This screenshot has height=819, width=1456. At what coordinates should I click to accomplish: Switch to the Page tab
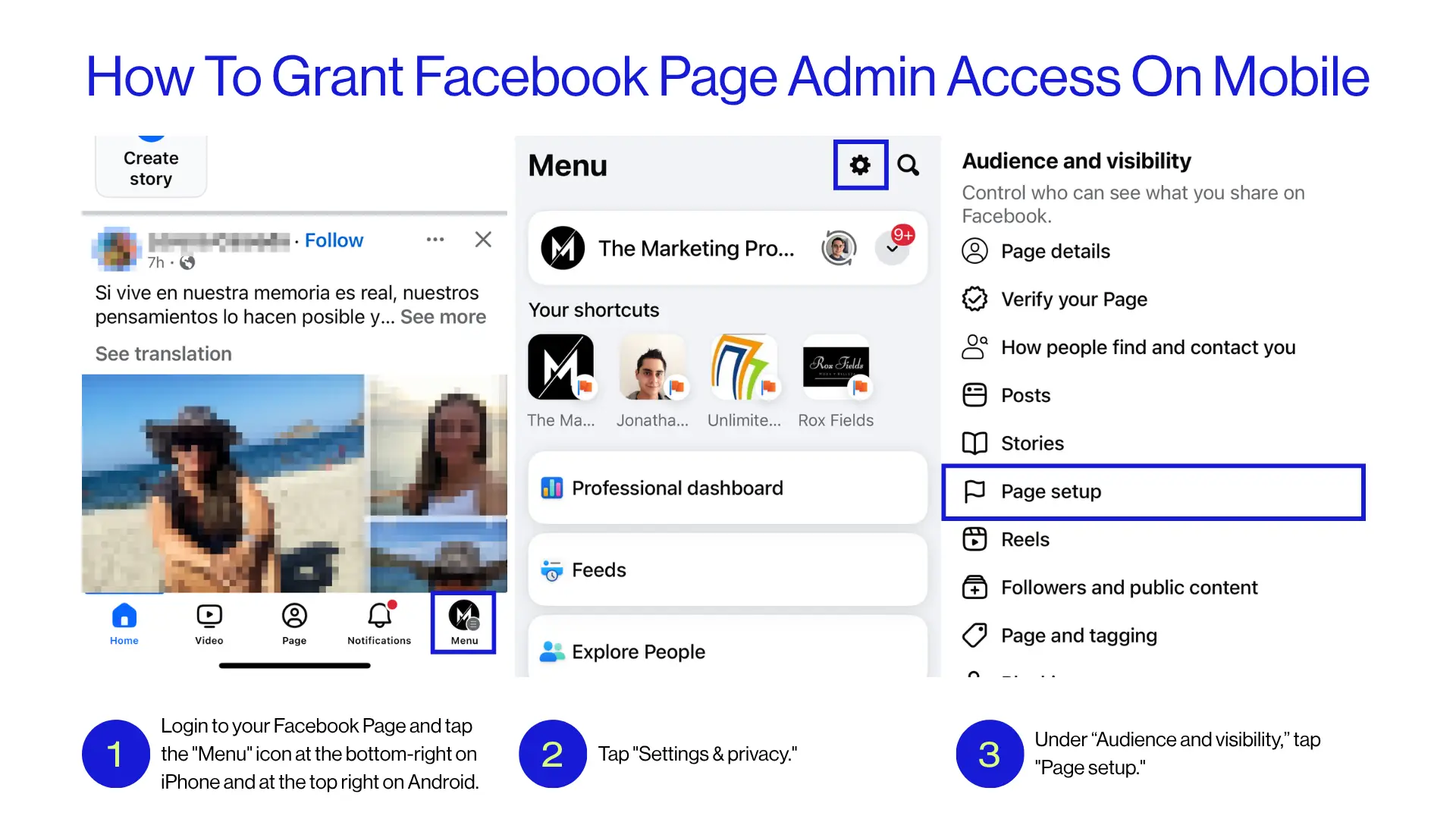point(294,623)
